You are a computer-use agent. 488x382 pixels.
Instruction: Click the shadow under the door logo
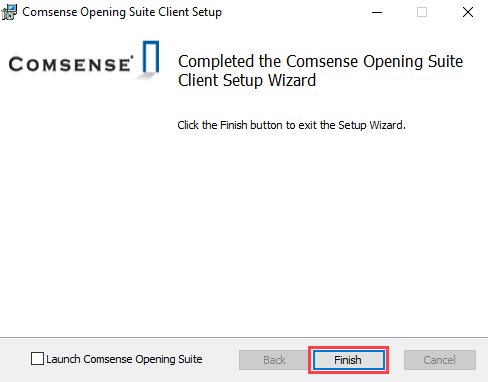(x=145, y=76)
